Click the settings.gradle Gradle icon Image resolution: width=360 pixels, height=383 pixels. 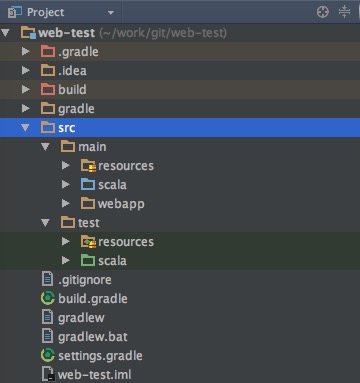coord(48,355)
